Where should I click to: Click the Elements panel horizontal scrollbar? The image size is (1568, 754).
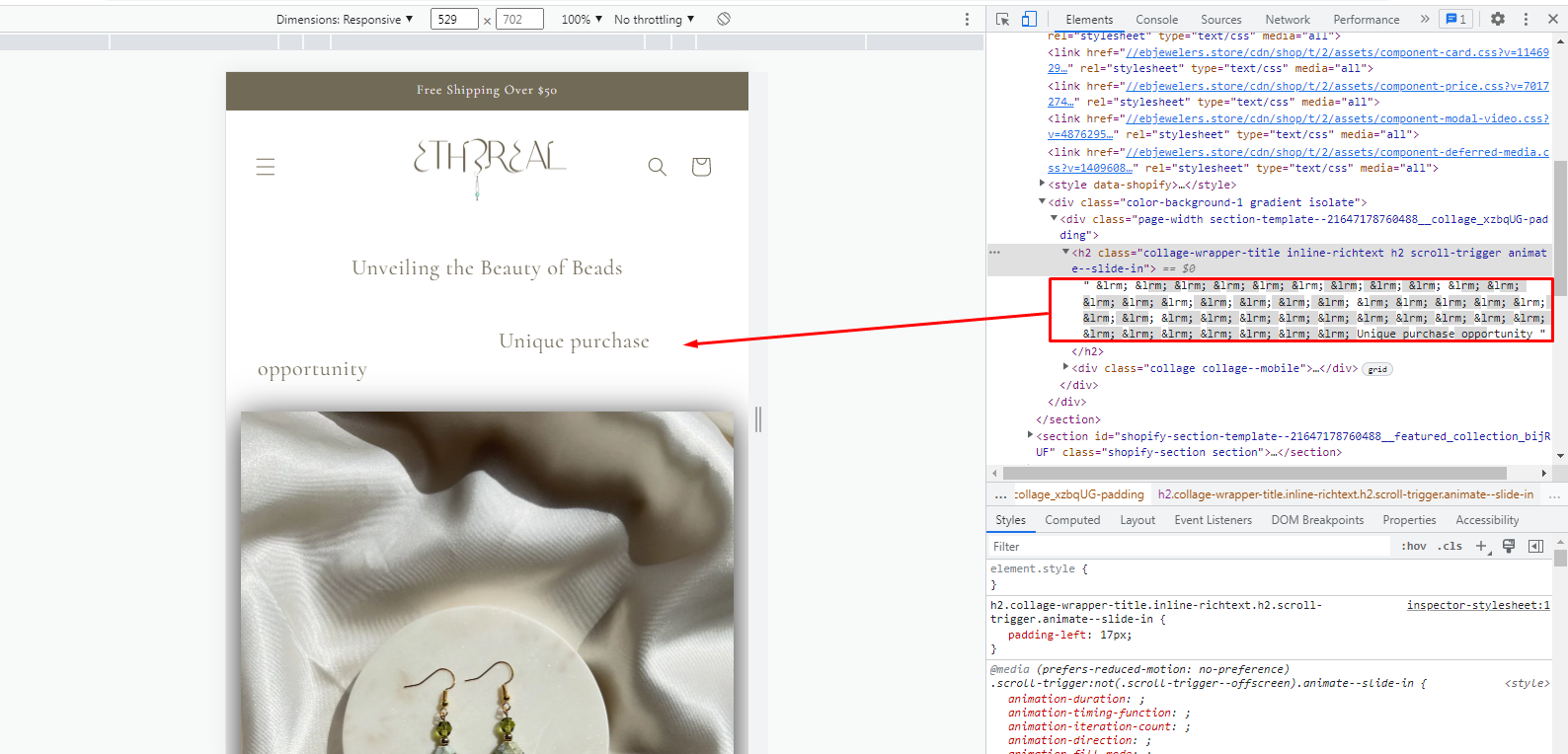coord(1254,473)
